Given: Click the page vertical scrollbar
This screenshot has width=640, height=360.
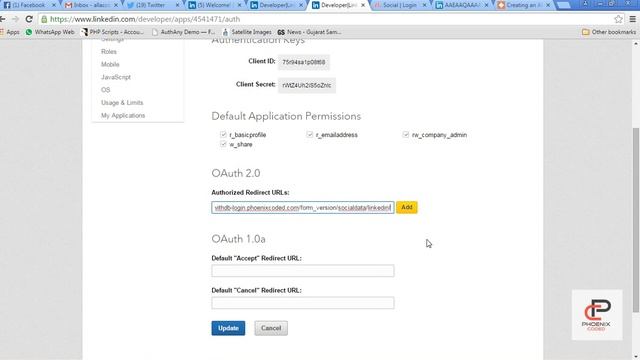Looking at the screenshot, I should point(636,220).
